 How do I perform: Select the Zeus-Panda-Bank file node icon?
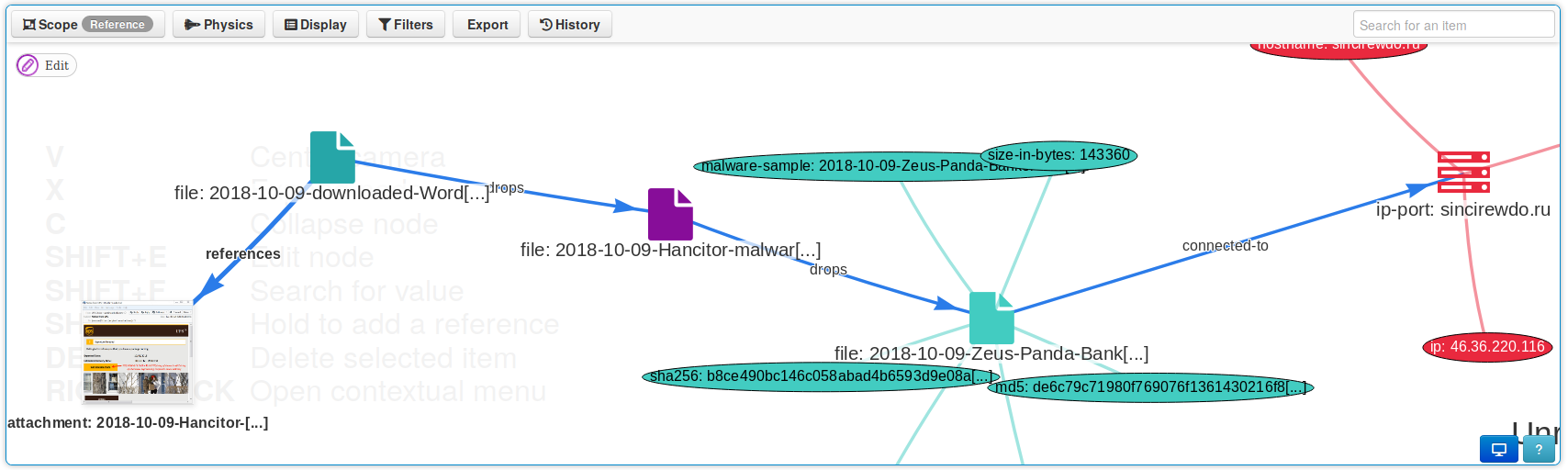(x=991, y=318)
